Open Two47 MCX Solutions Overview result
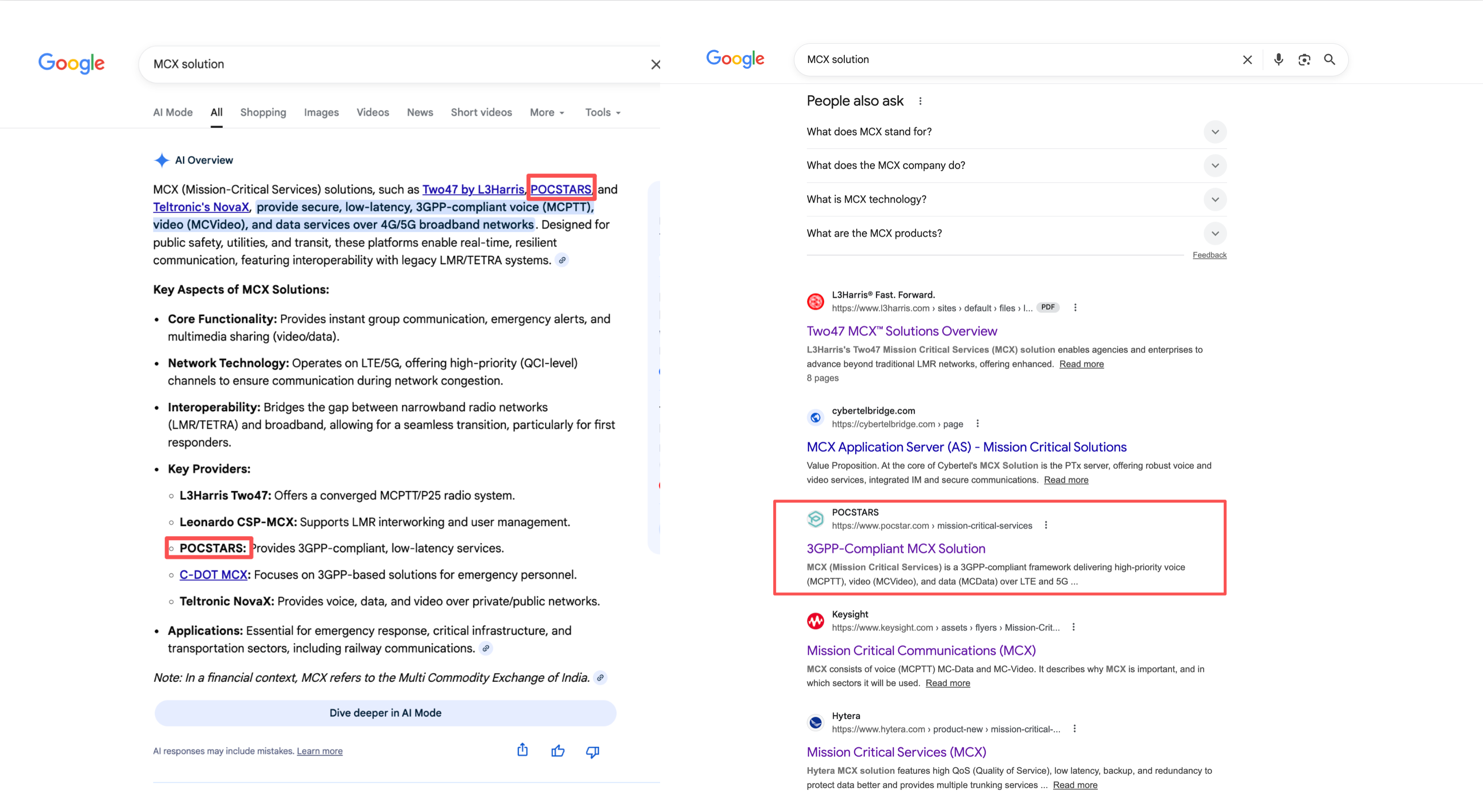1483x812 pixels. [902, 331]
